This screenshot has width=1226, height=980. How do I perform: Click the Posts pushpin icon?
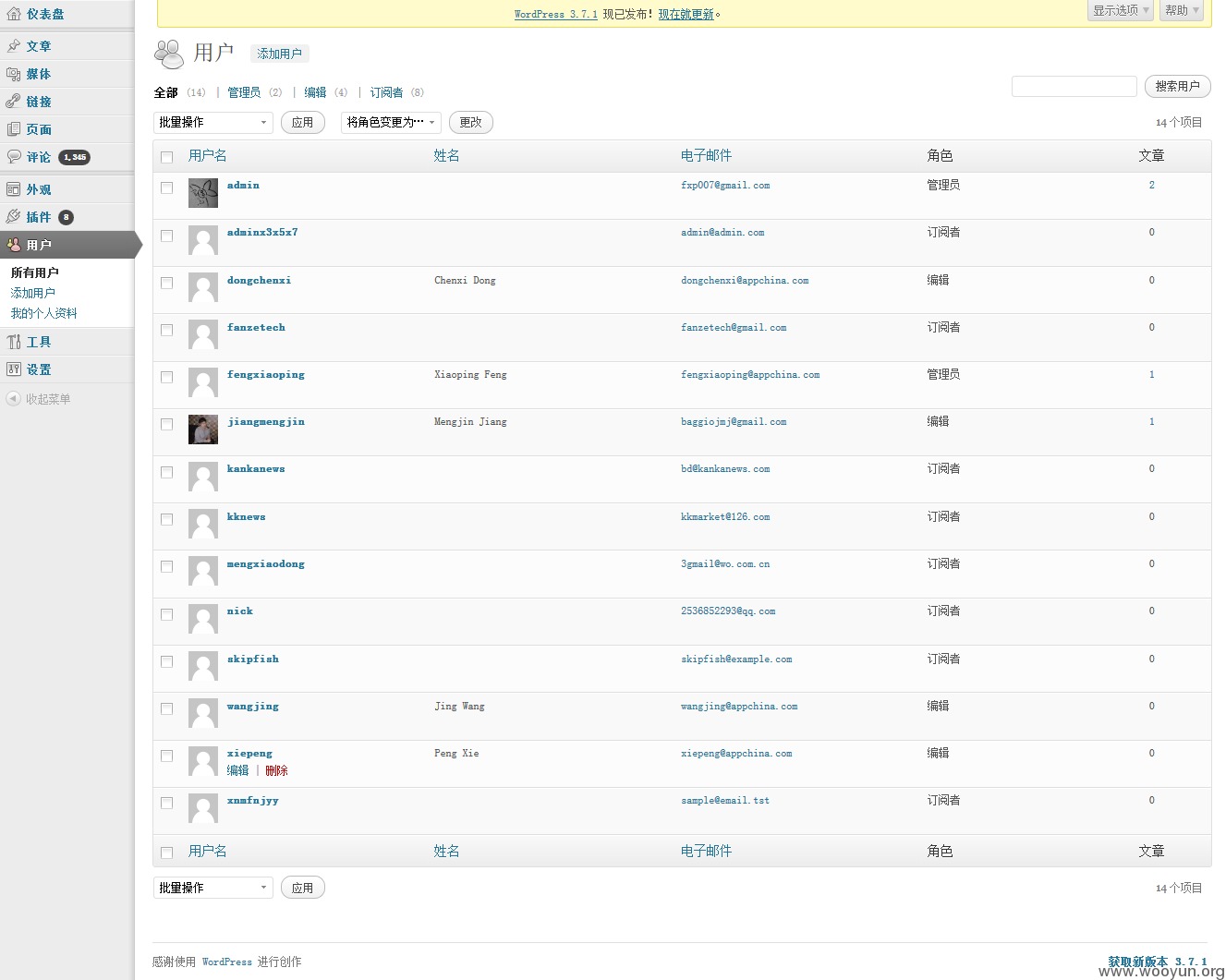coord(14,45)
